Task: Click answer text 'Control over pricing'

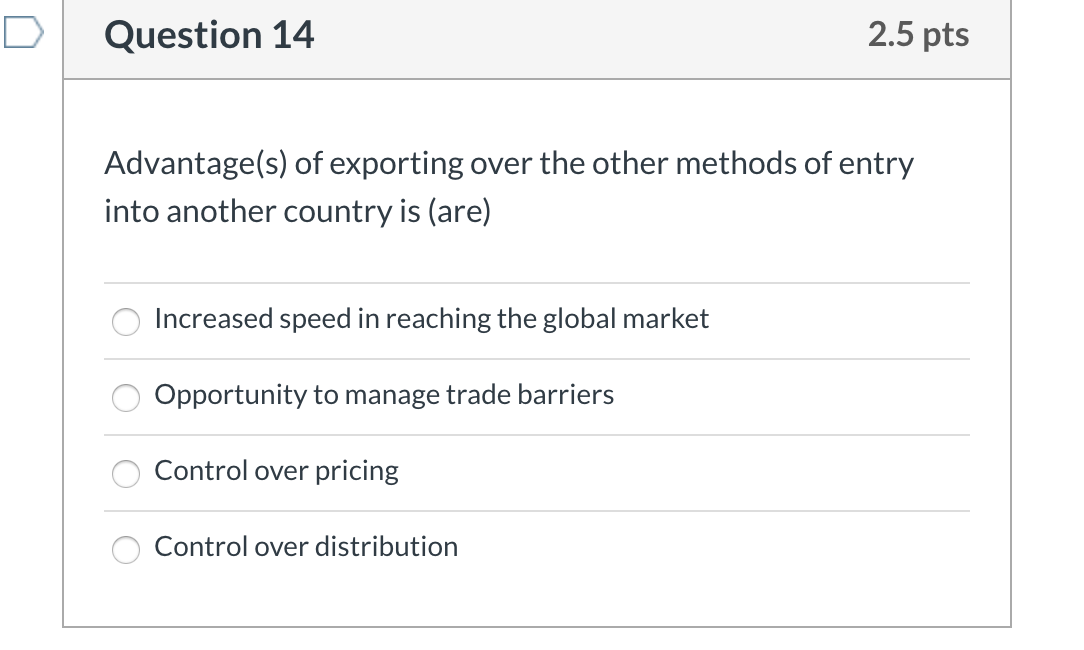Action: [x=276, y=471]
